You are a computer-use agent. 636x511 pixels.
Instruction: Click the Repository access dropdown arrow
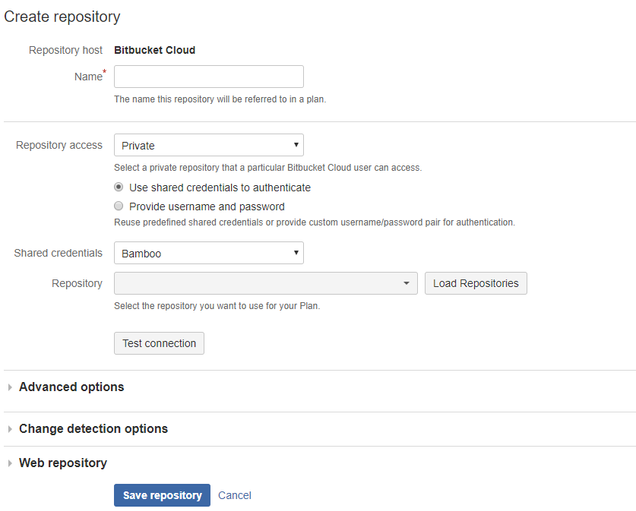click(x=296, y=145)
